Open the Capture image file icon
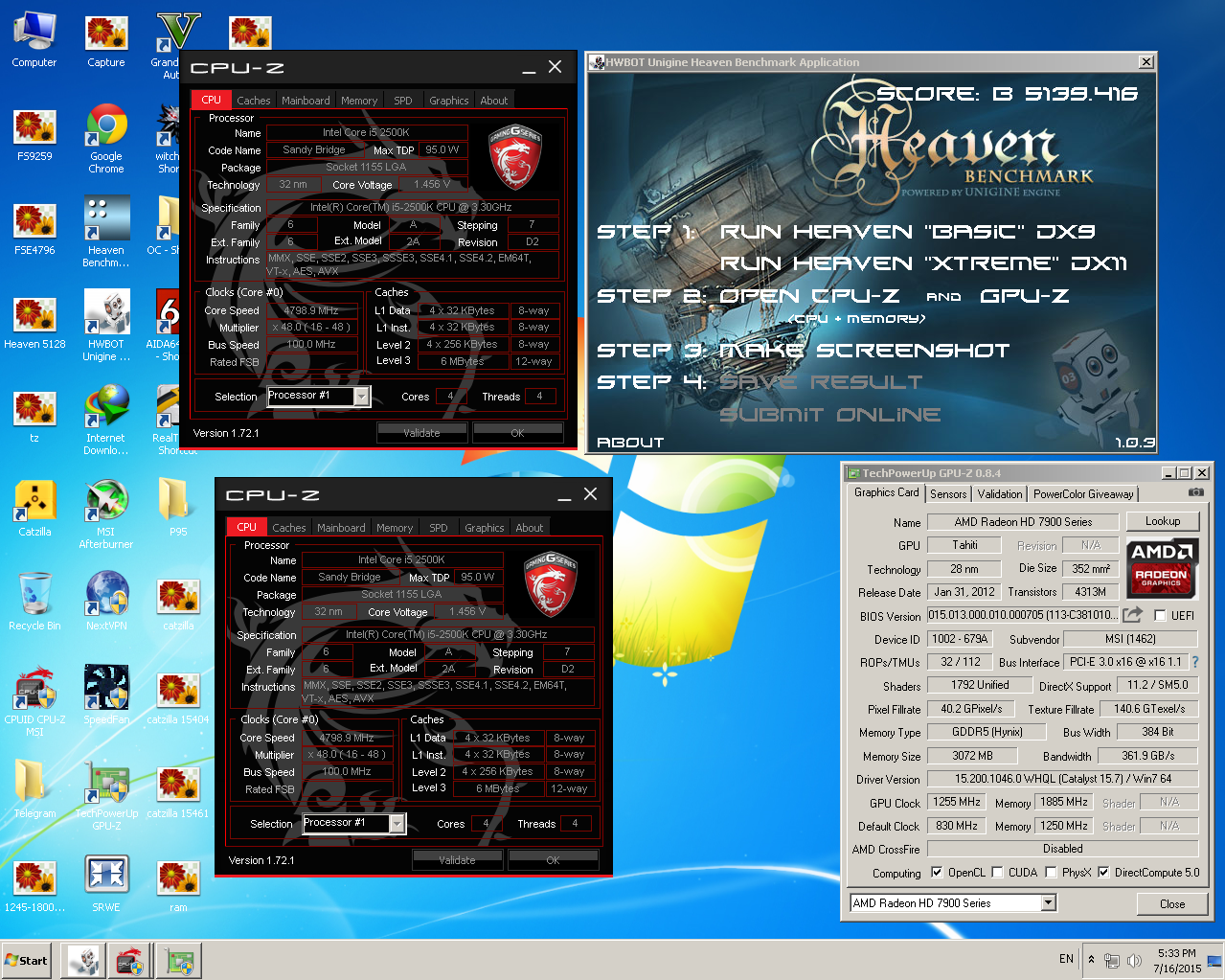 pos(106,40)
